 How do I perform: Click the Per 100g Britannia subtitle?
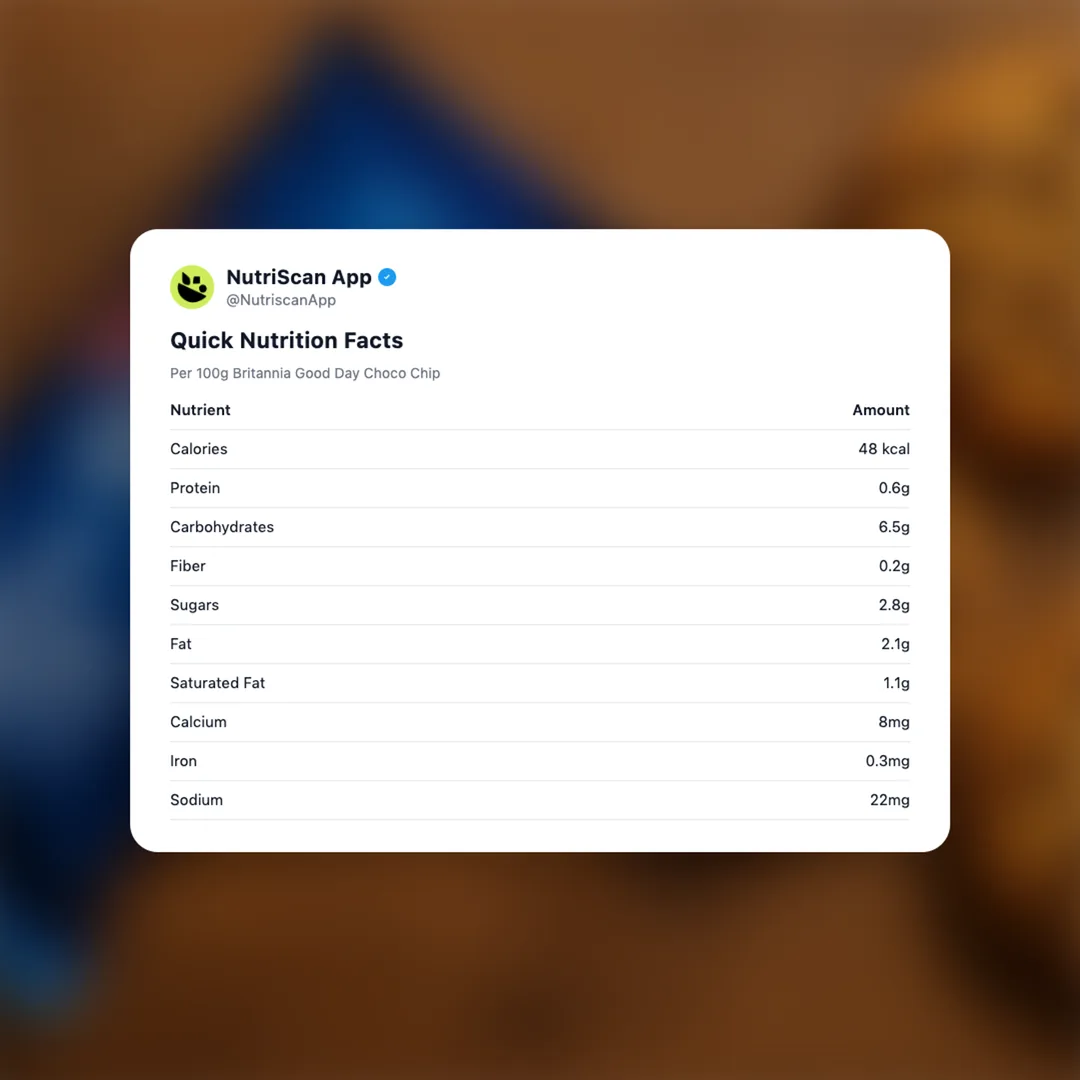(x=305, y=373)
